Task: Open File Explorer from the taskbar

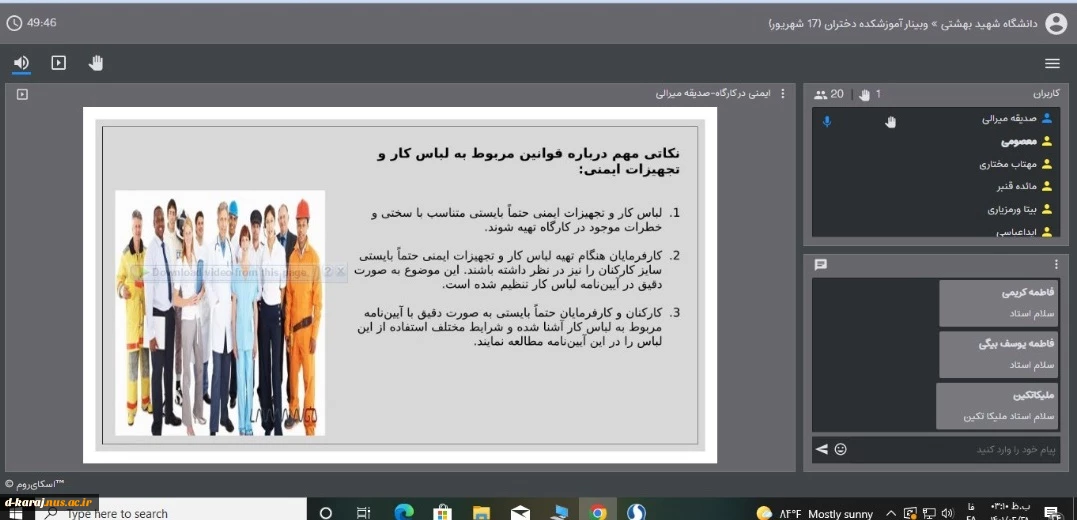Action: tap(481, 512)
